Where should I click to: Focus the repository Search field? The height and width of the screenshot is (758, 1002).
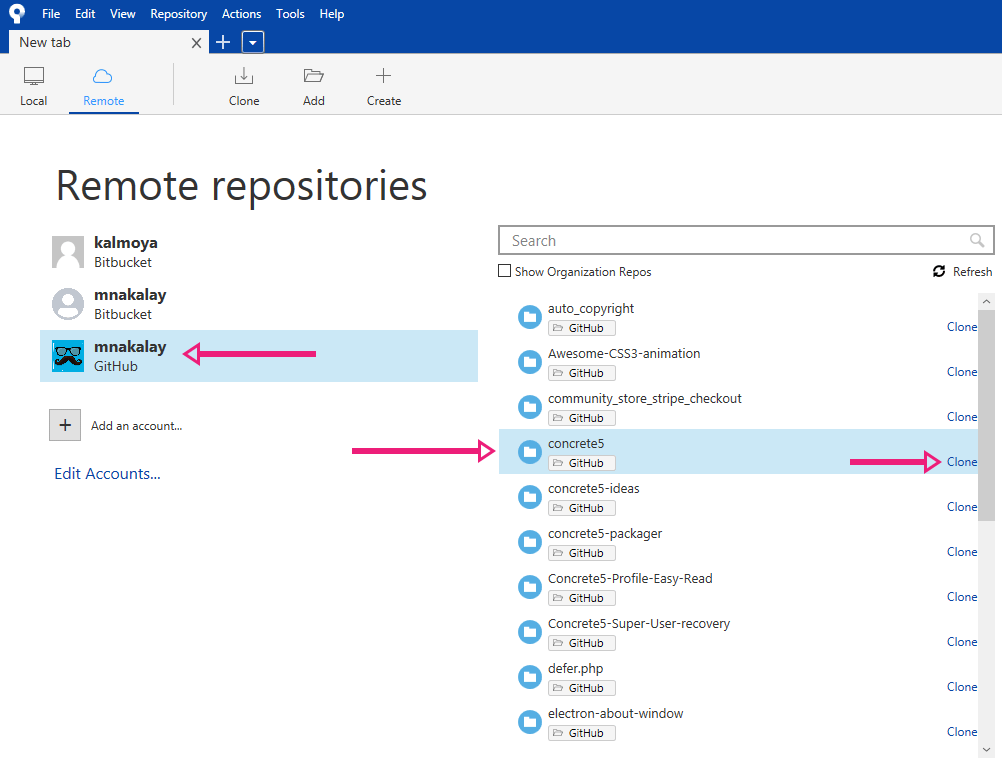[746, 240]
